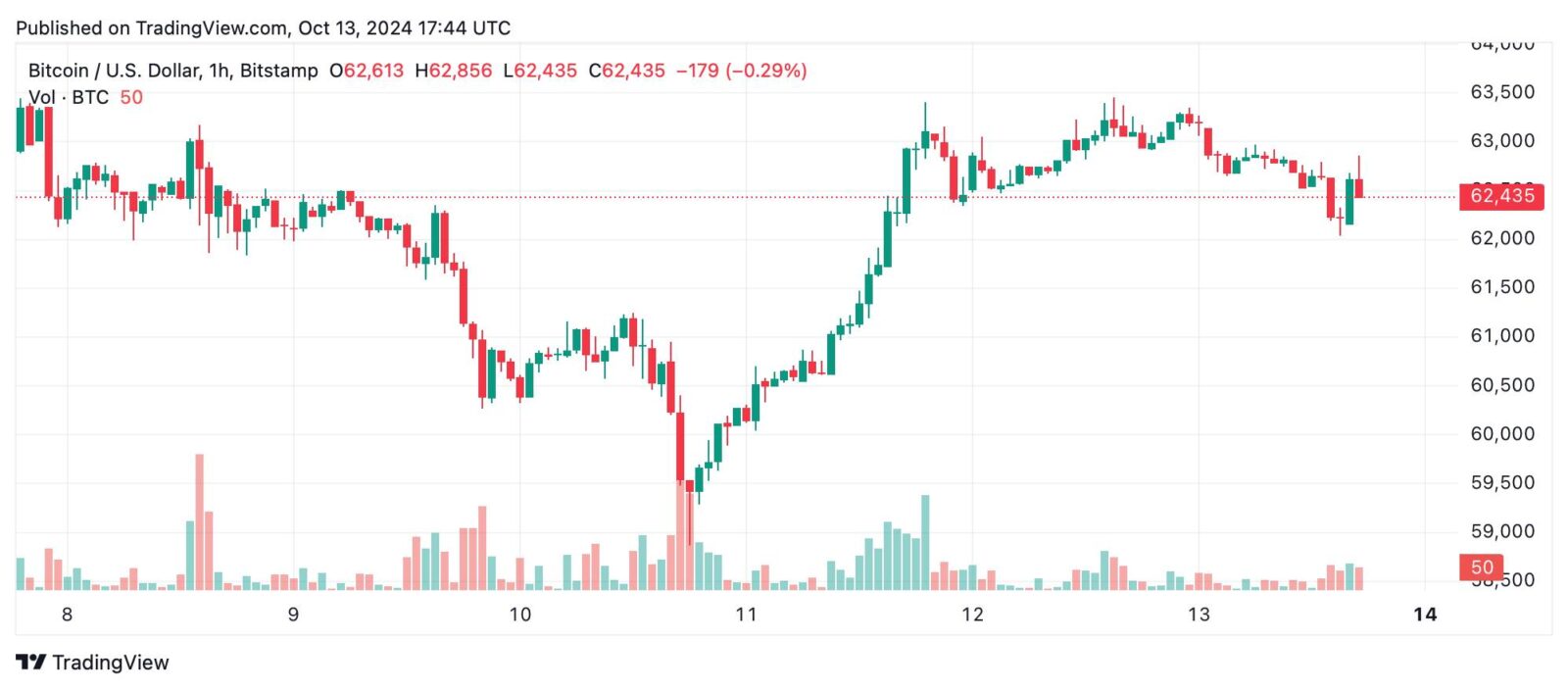Click the bold date label 14
This screenshot has height=690, width=1568.
tap(1425, 615)
